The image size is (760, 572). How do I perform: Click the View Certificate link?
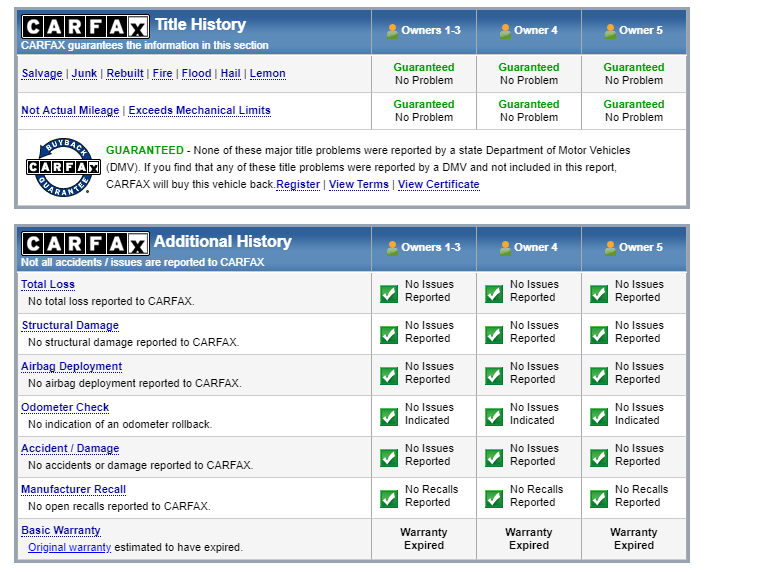point(439,185)
